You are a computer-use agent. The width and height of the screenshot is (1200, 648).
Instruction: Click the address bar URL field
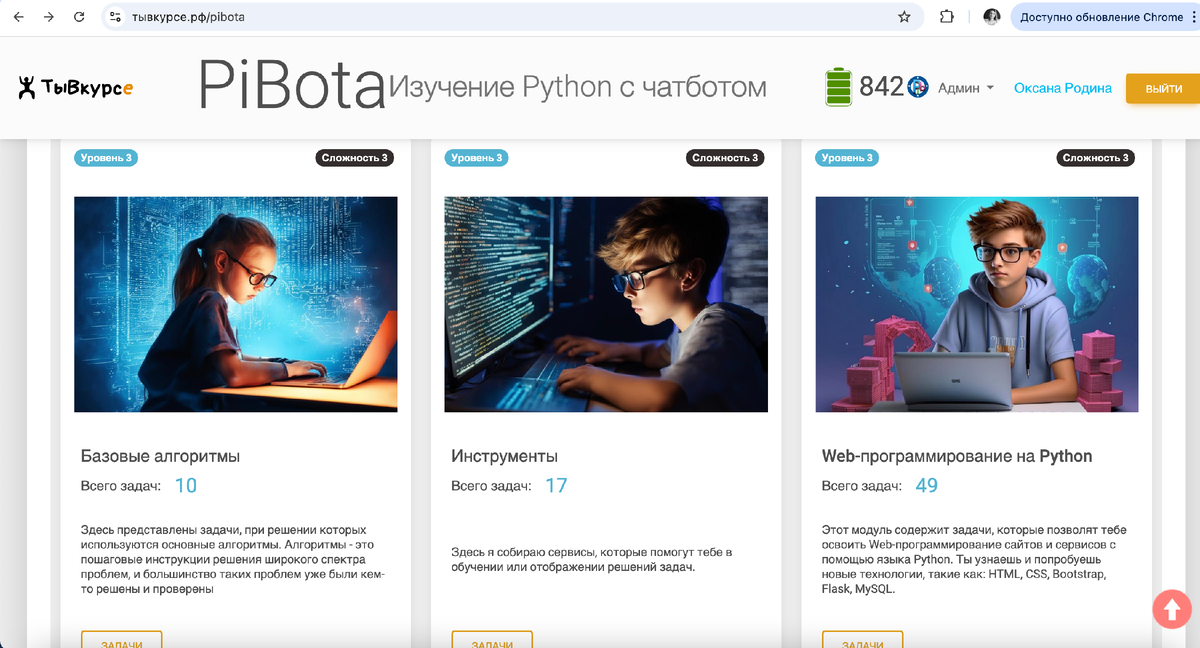click(x=500, y=17)
